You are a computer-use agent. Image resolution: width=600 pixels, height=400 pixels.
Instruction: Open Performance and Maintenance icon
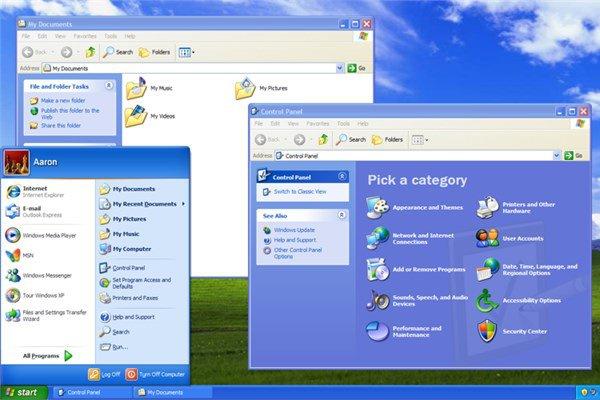(378, 331)
